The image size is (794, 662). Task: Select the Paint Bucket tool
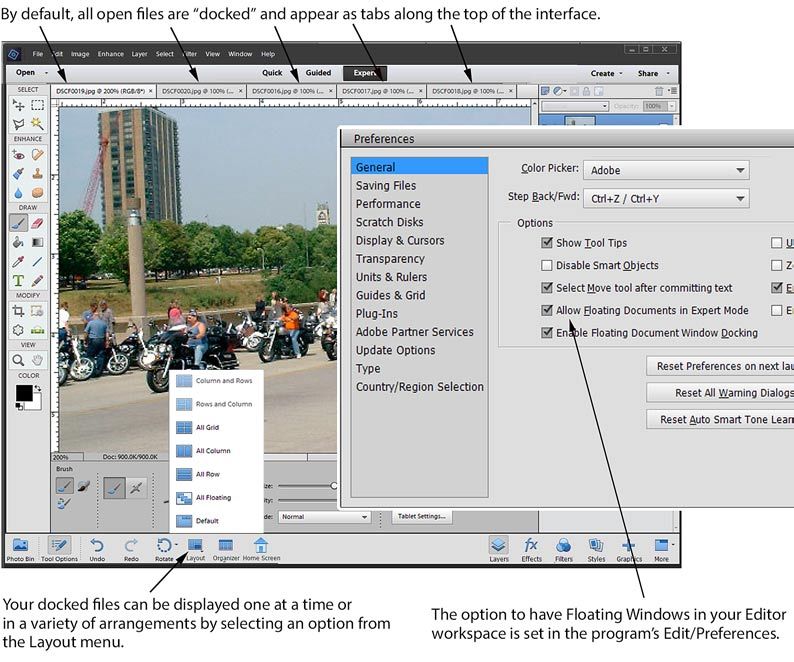point(18,243)
